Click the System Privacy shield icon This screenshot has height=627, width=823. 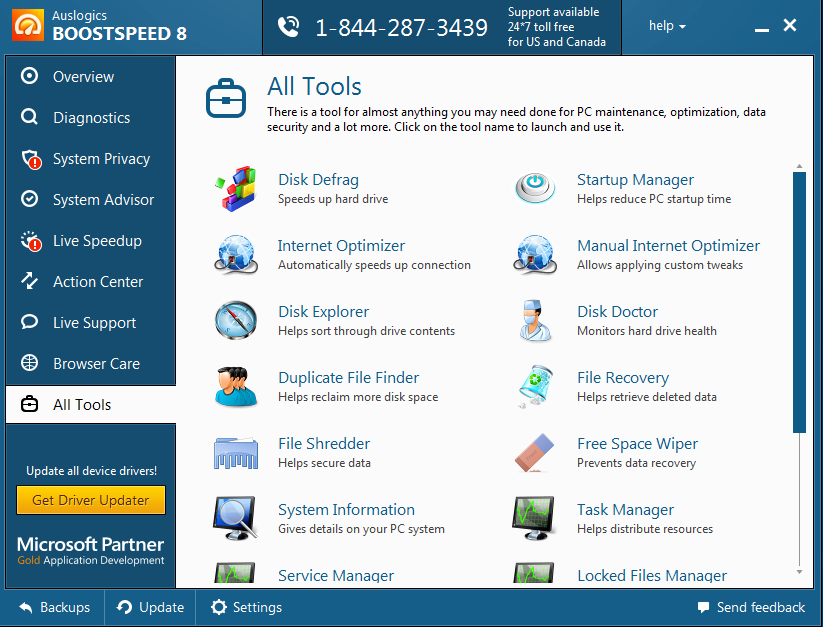tap(30, 159)
